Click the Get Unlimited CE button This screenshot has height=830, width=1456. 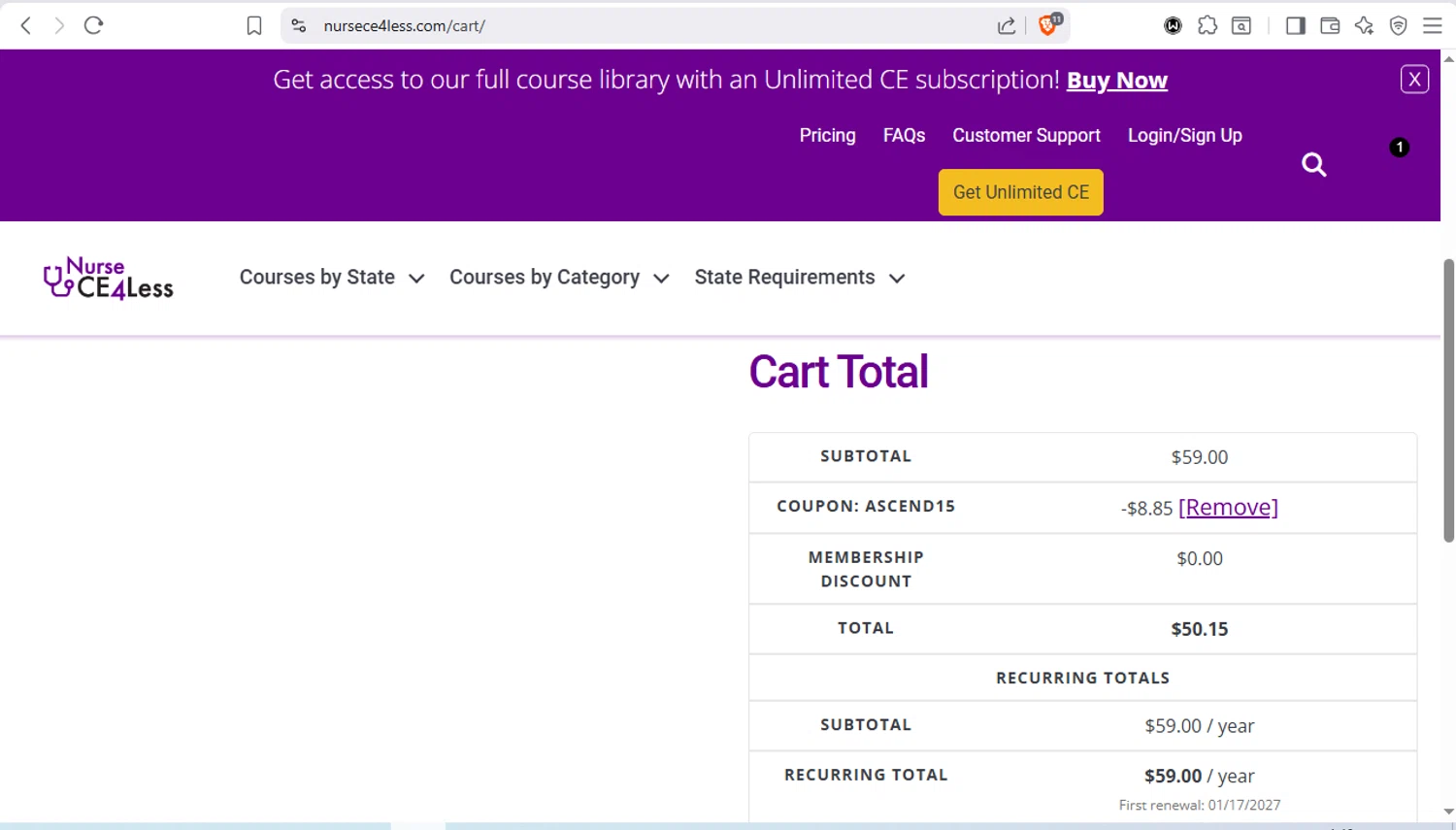[1020, 192]
